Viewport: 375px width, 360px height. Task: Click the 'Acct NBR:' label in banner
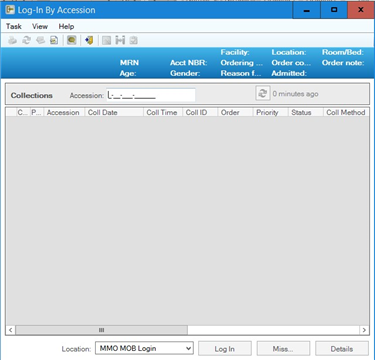point(189,63)
